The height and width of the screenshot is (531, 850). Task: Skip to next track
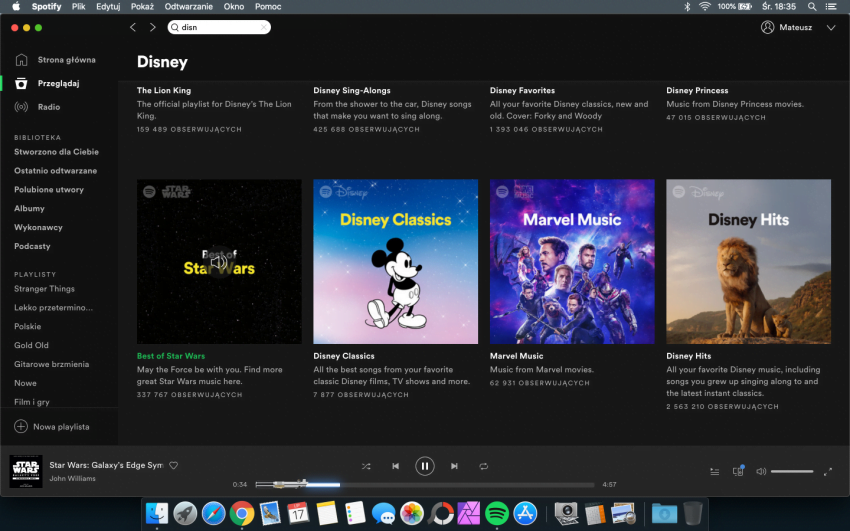click(x=454, y=466)
